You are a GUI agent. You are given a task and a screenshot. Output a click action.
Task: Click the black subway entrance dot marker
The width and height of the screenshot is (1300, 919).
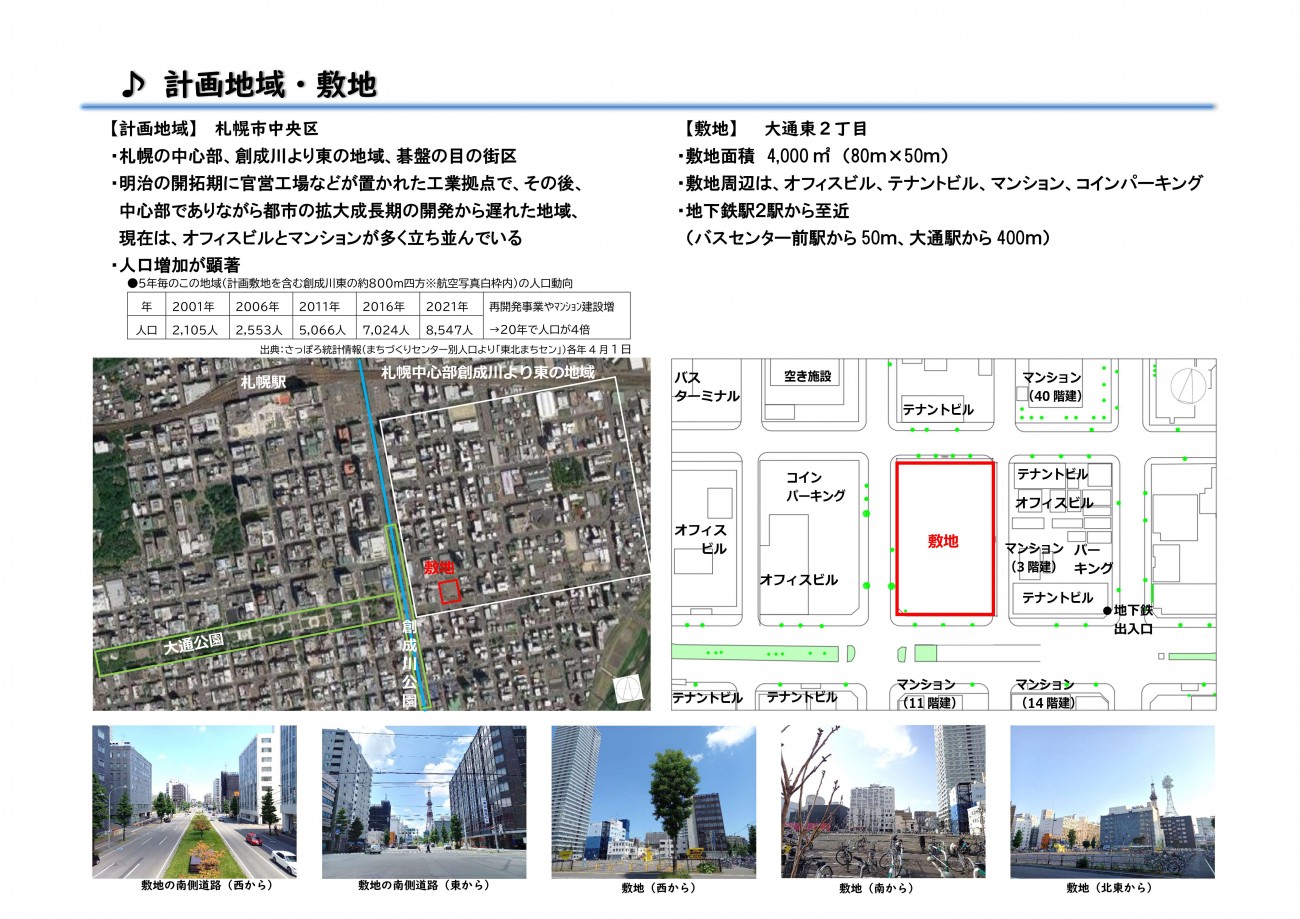point(1107,610)
